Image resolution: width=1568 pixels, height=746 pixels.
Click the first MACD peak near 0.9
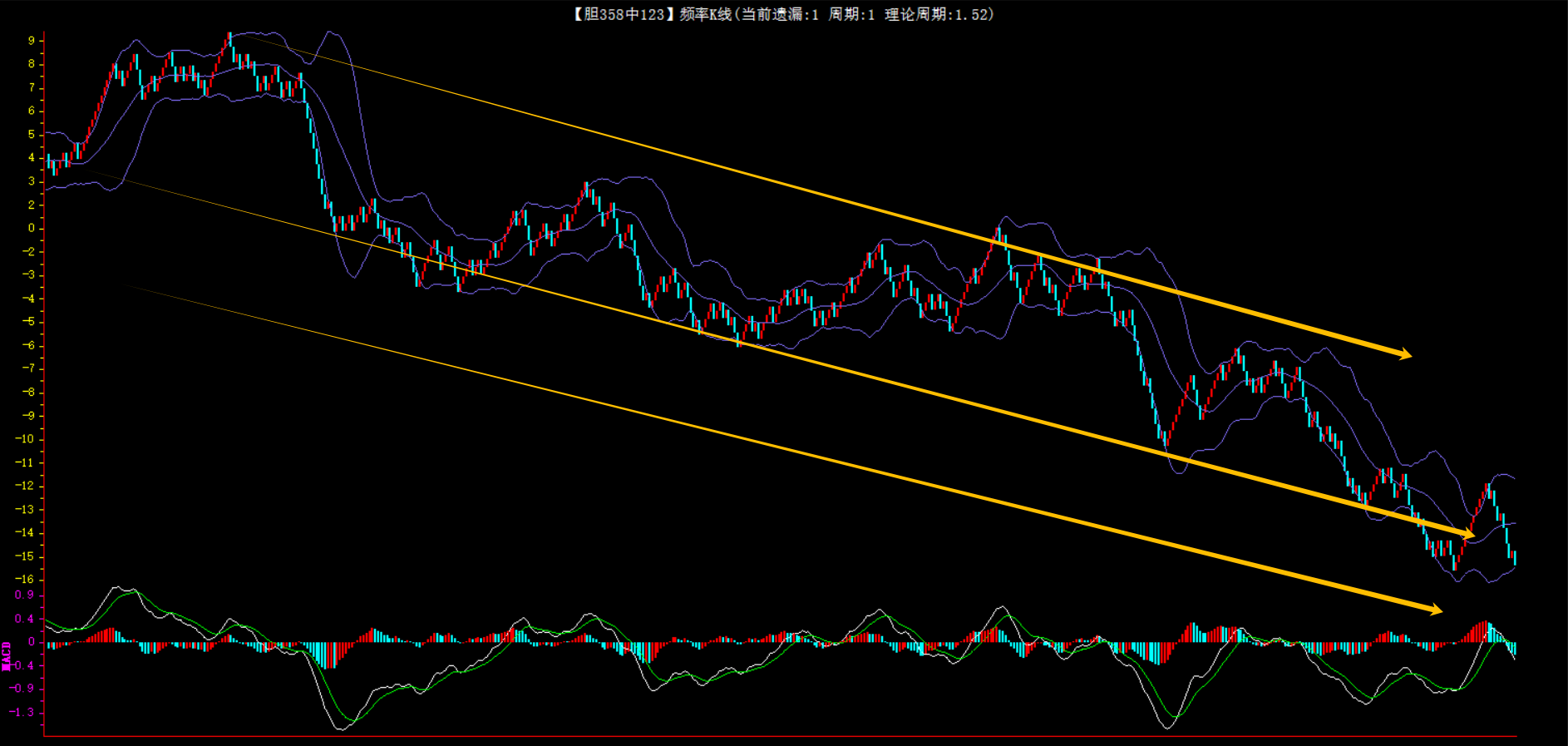119,588
